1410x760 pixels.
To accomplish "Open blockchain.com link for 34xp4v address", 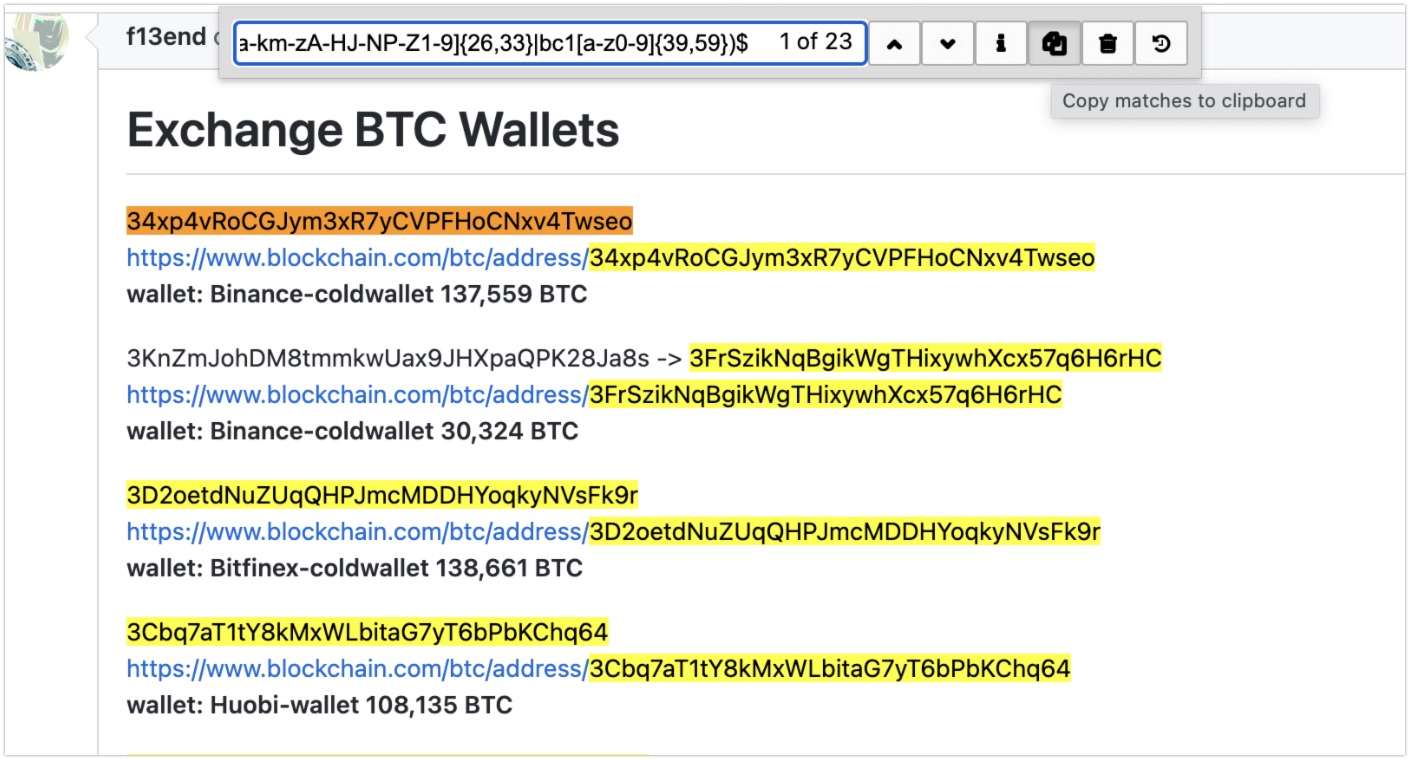I will click(610, 258).
